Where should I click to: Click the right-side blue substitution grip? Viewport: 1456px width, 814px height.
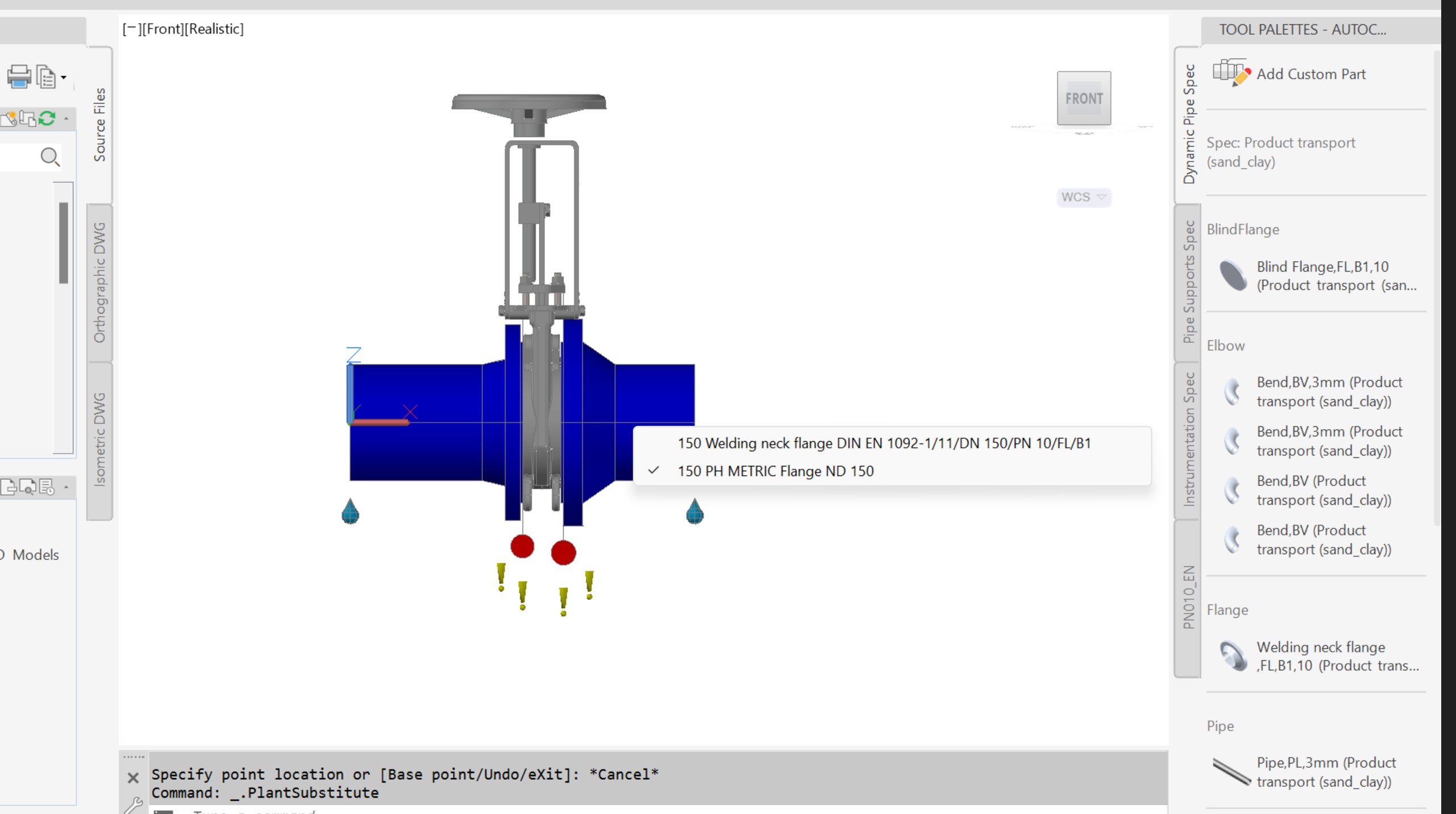pyautogui.click(x=694, y=512)
